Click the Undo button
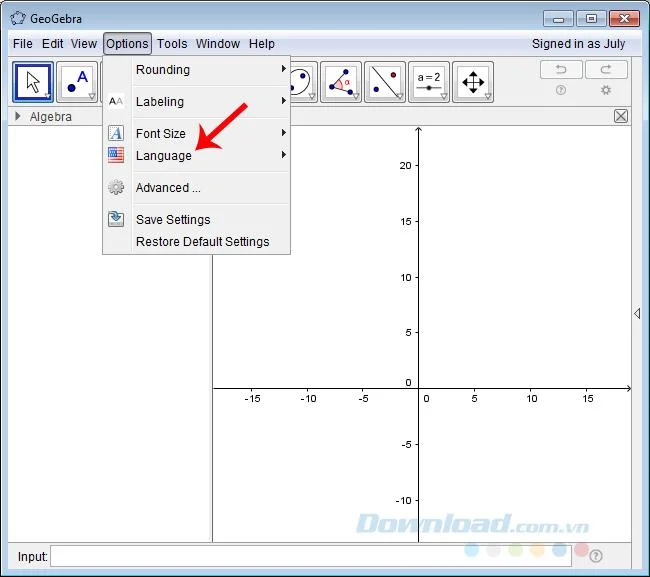The height and width of the screenshot is (577, 650). pos(561,69)
